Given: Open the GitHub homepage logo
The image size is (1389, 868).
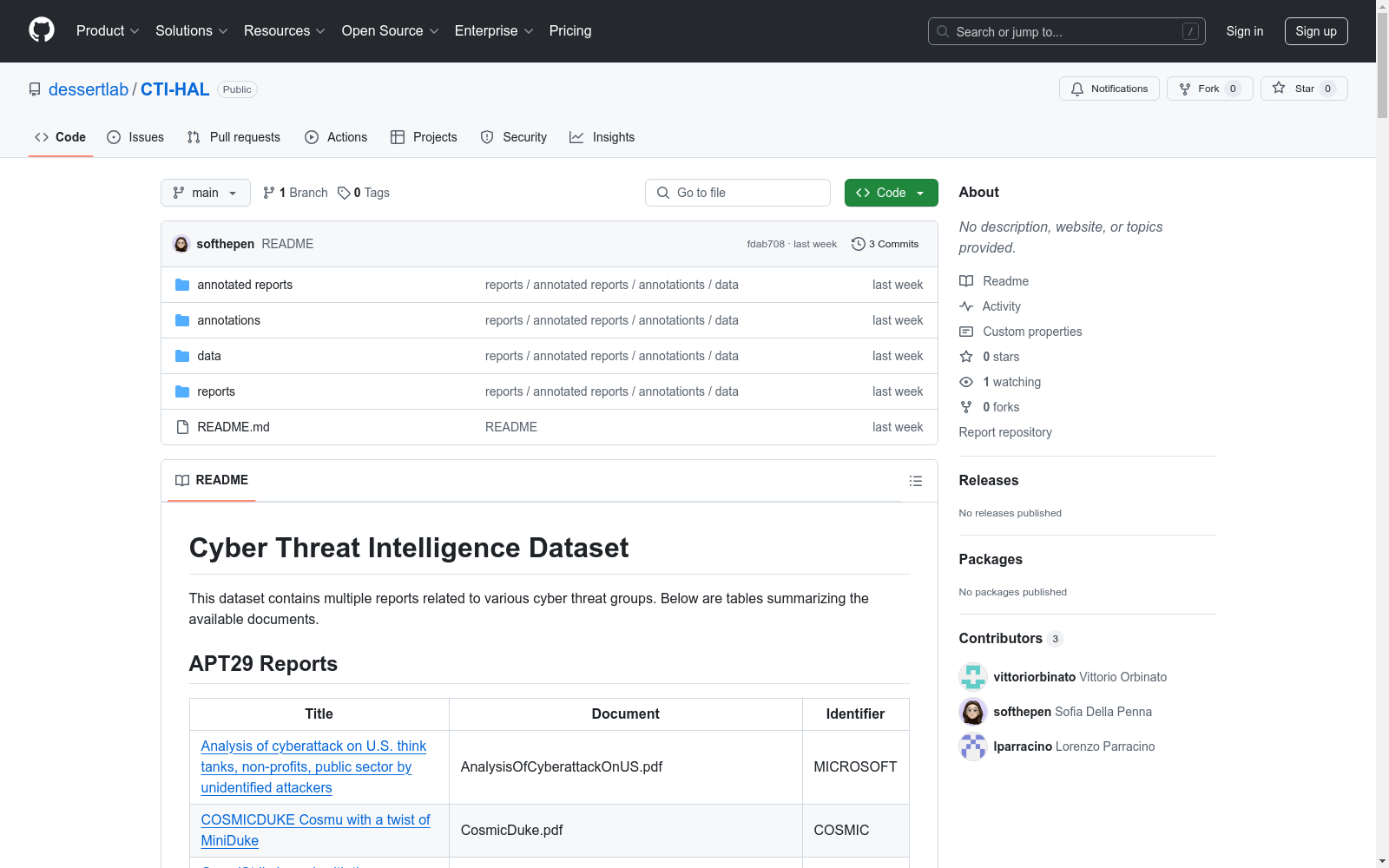Looking at the screenshot, I should pos(42,30).
